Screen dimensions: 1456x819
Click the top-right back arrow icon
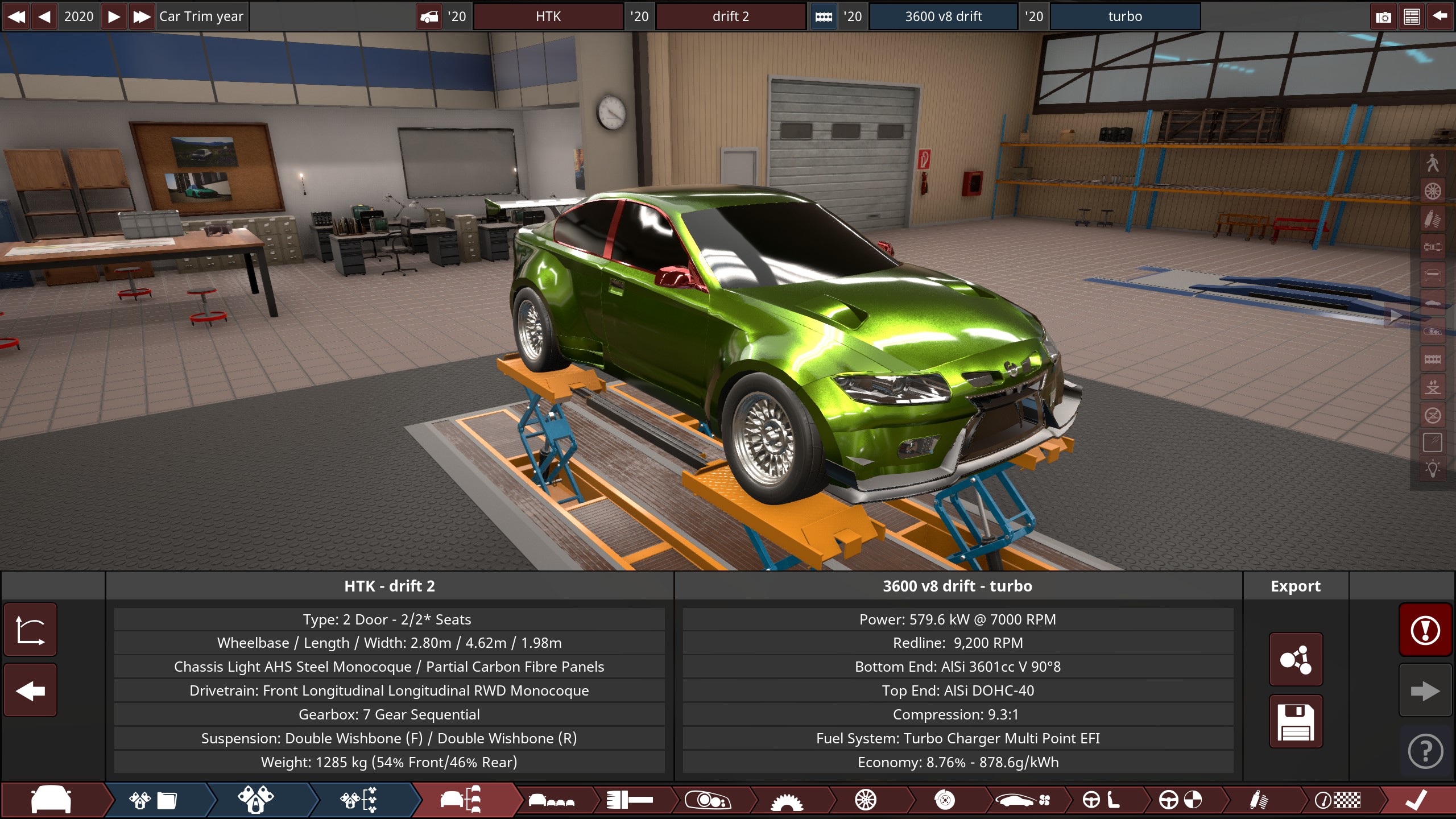pyautogui.click(x=1440, y=16)
